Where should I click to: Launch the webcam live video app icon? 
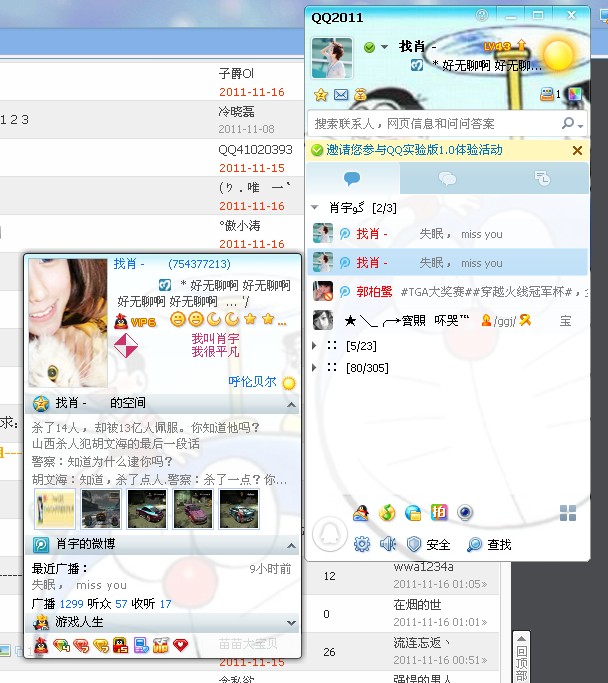coord(465,513)
